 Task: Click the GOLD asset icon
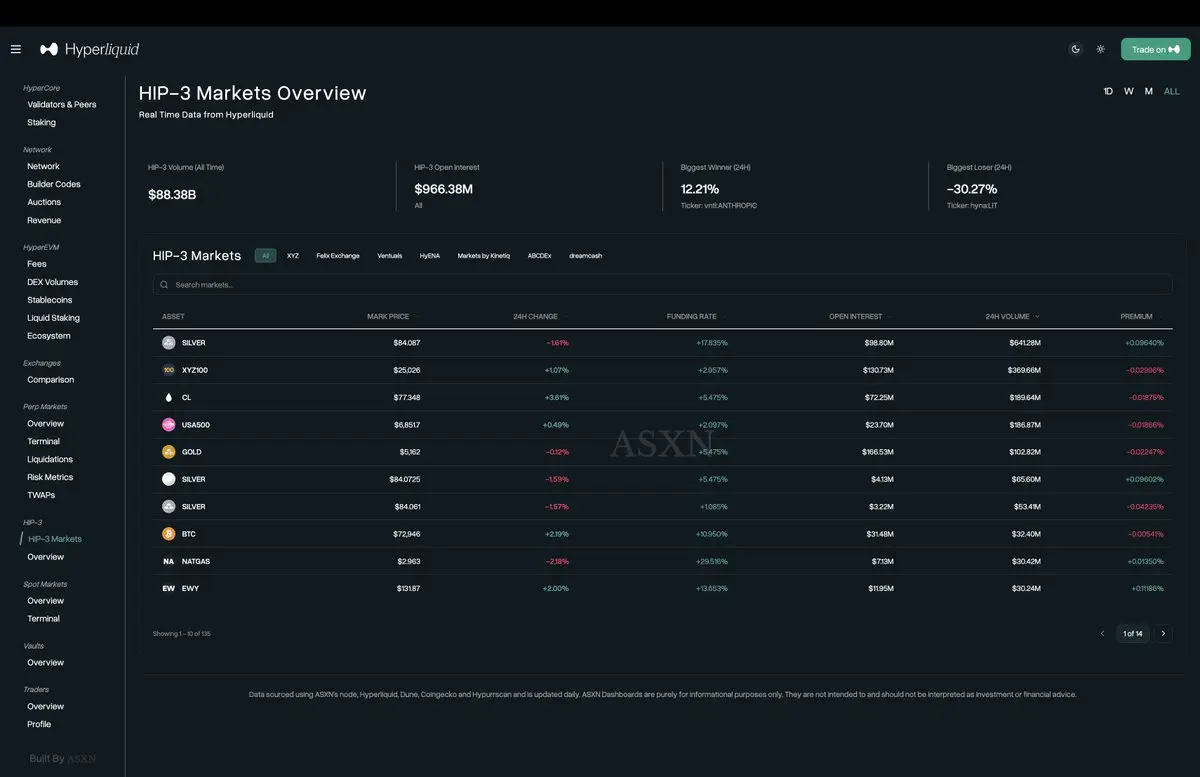(168, 451)
